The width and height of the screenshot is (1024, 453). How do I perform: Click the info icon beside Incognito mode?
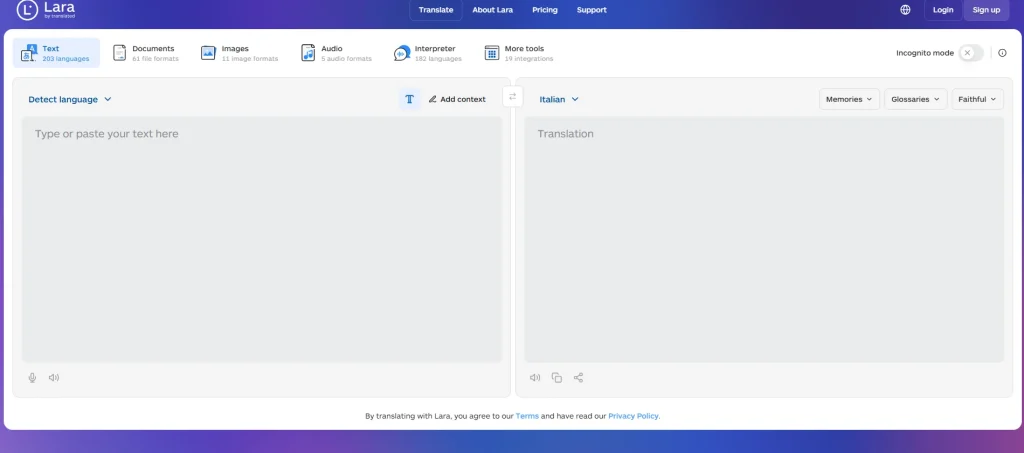(1002, 53)
